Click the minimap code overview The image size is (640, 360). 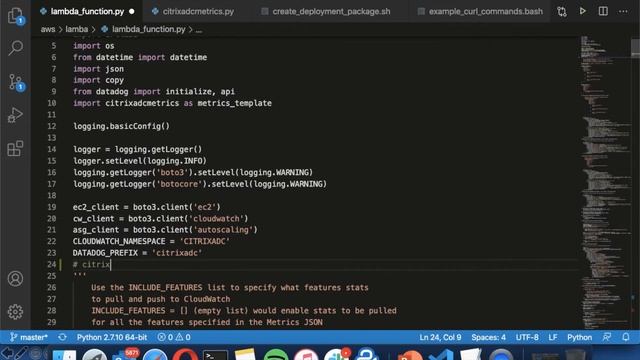tap(605, 182)
